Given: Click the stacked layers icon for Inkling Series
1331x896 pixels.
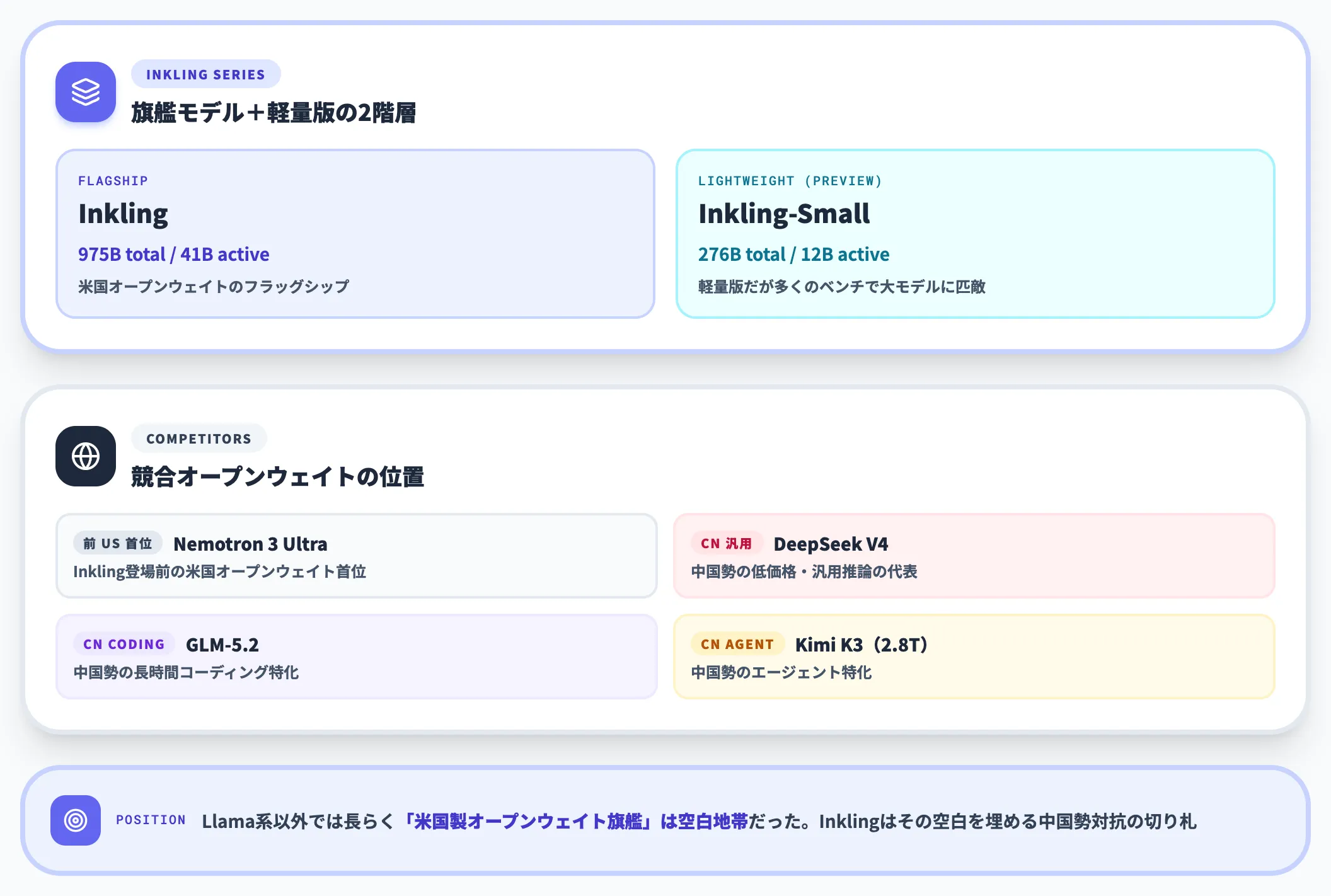Looking at the screenshot, I should 86,92.
